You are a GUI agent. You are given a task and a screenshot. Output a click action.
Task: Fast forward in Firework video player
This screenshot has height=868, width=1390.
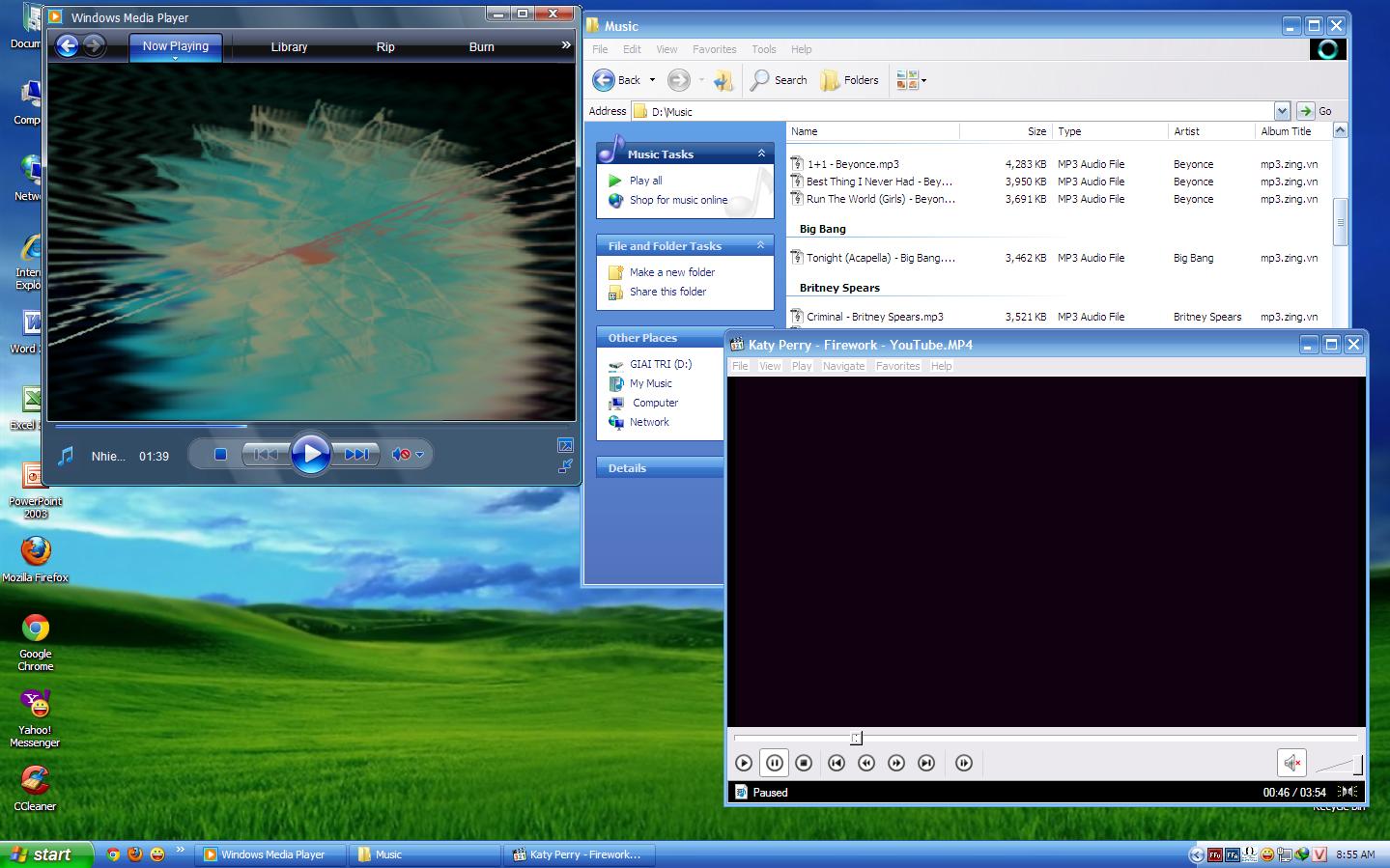(x=896, y=763)
